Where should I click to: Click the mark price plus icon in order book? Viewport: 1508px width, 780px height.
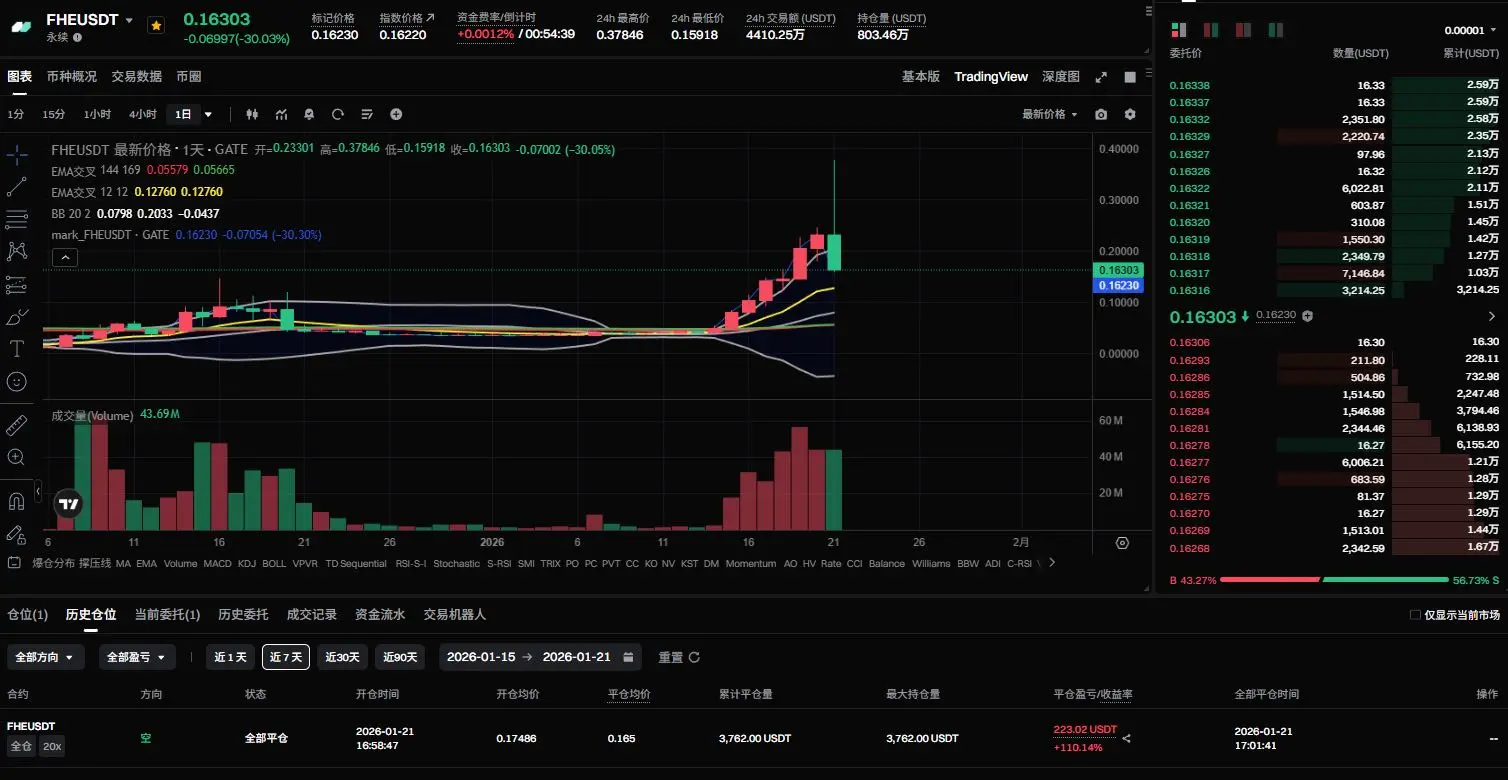pyautogui.click(x=1307, y=316)
